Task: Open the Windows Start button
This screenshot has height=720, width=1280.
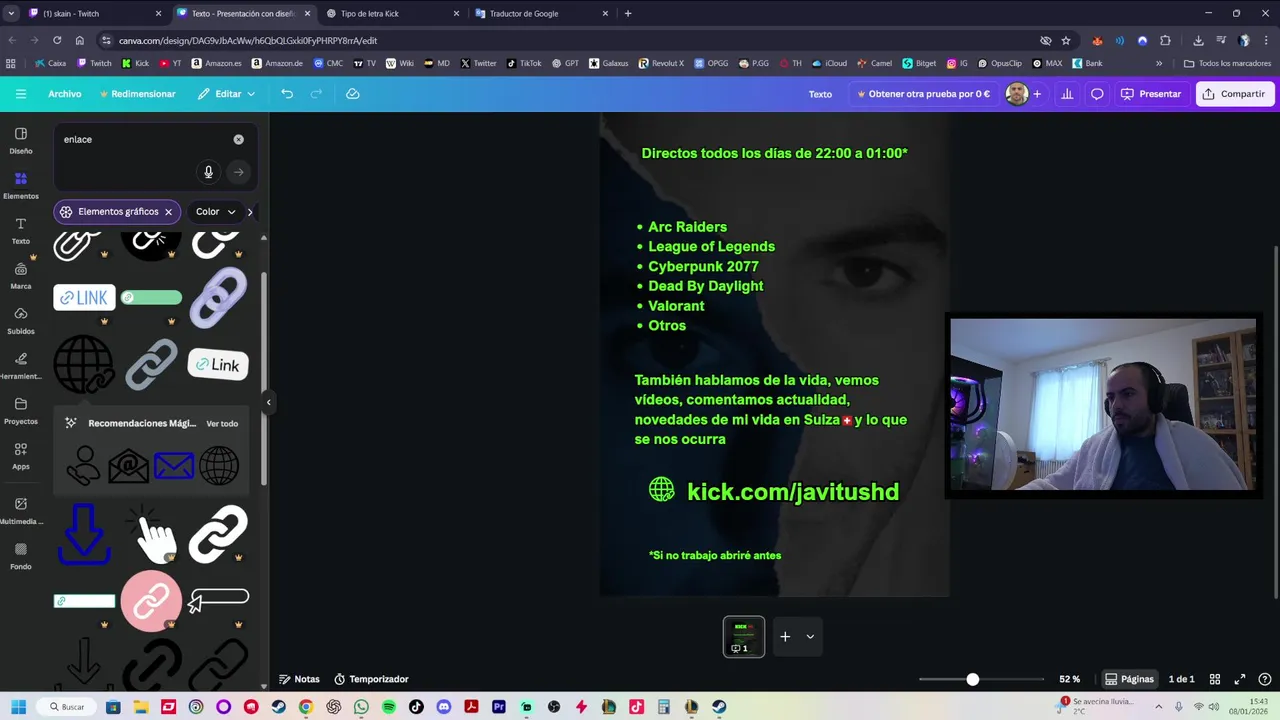Action: point(18,707)
